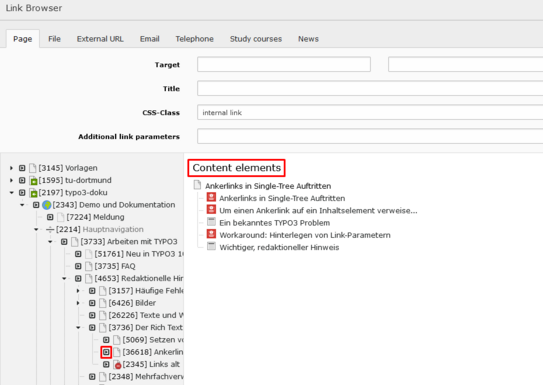Show content elements of [4653] Redaktionelle
The width and height of the screenshot is (543, 385).
click(x=78, y=279)
